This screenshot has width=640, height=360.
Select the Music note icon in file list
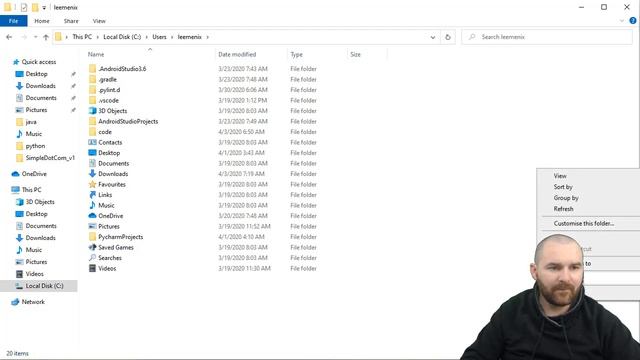point(93,205)
